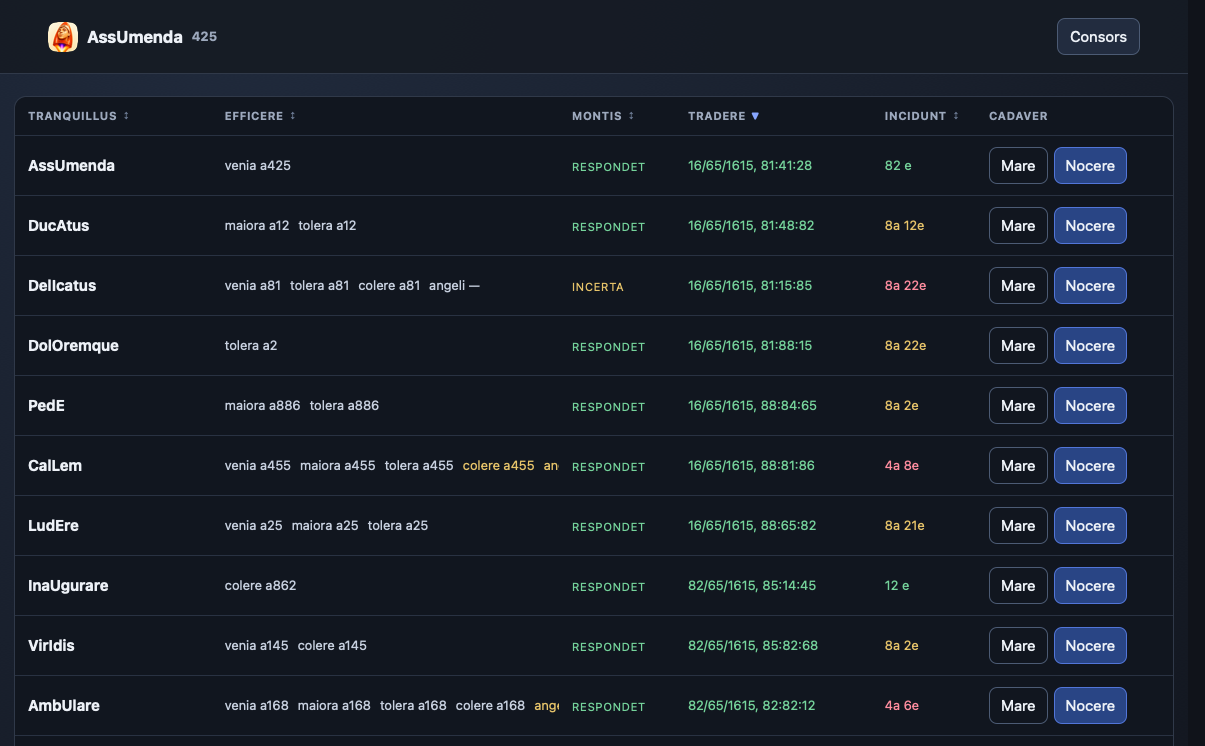
Task: Click the "4a 8e" incidunt value
Action: [902, 466]
